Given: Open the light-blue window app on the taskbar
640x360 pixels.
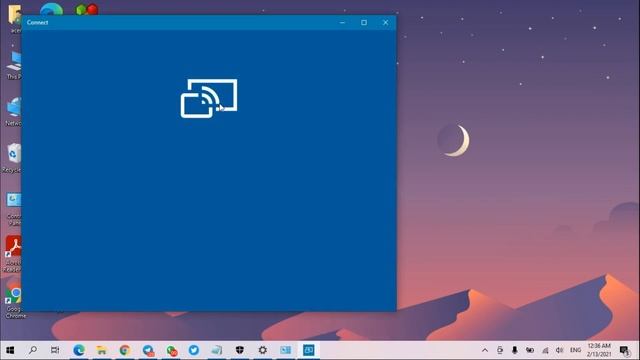Looking at the screenshot, I should (x=285, y=350).
